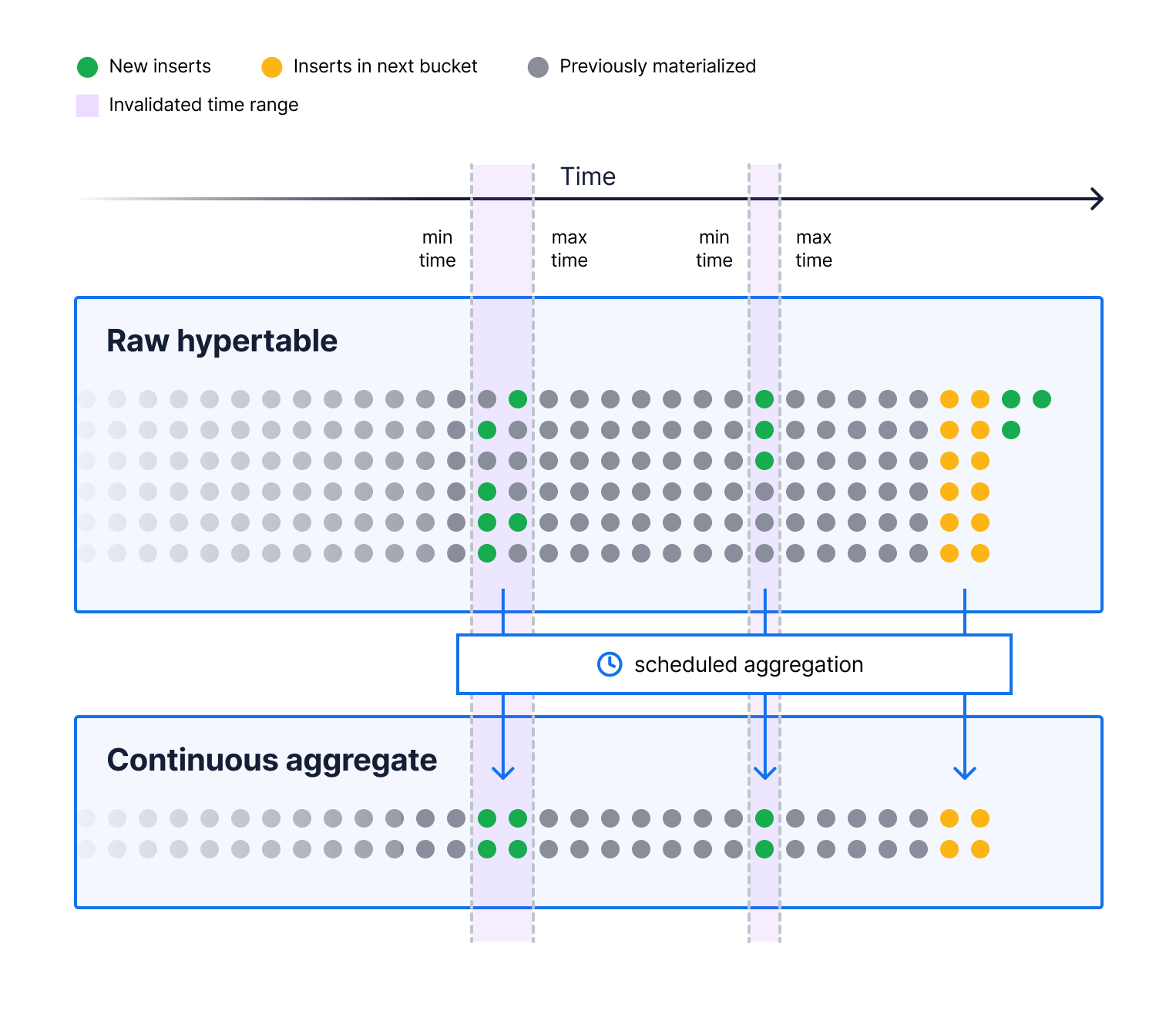Click the clock icon beside scheduled aggregation
1176x1011 pixels.
(x=610, y=664)
